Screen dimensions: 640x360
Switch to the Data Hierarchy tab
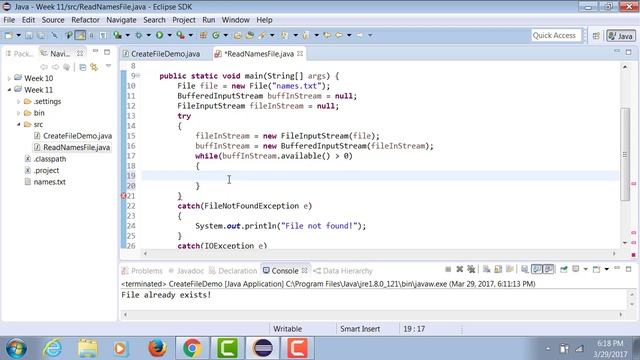pos(343,271)
